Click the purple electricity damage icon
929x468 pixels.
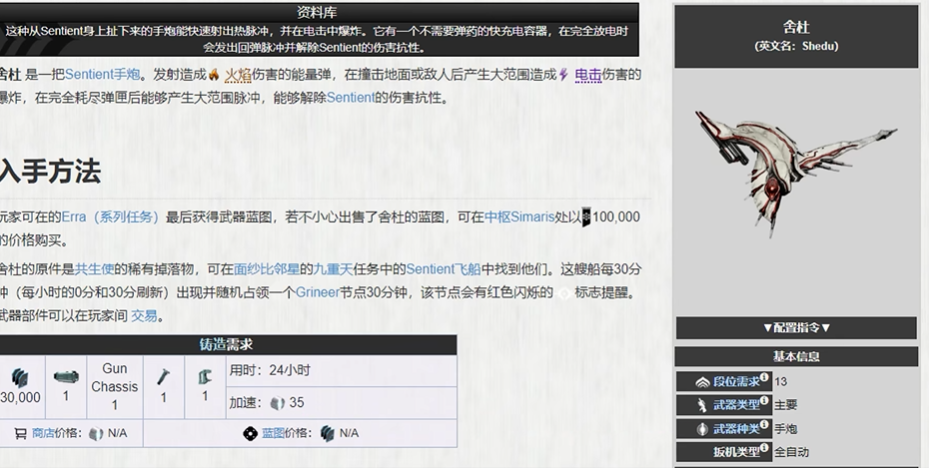[563, 75]
